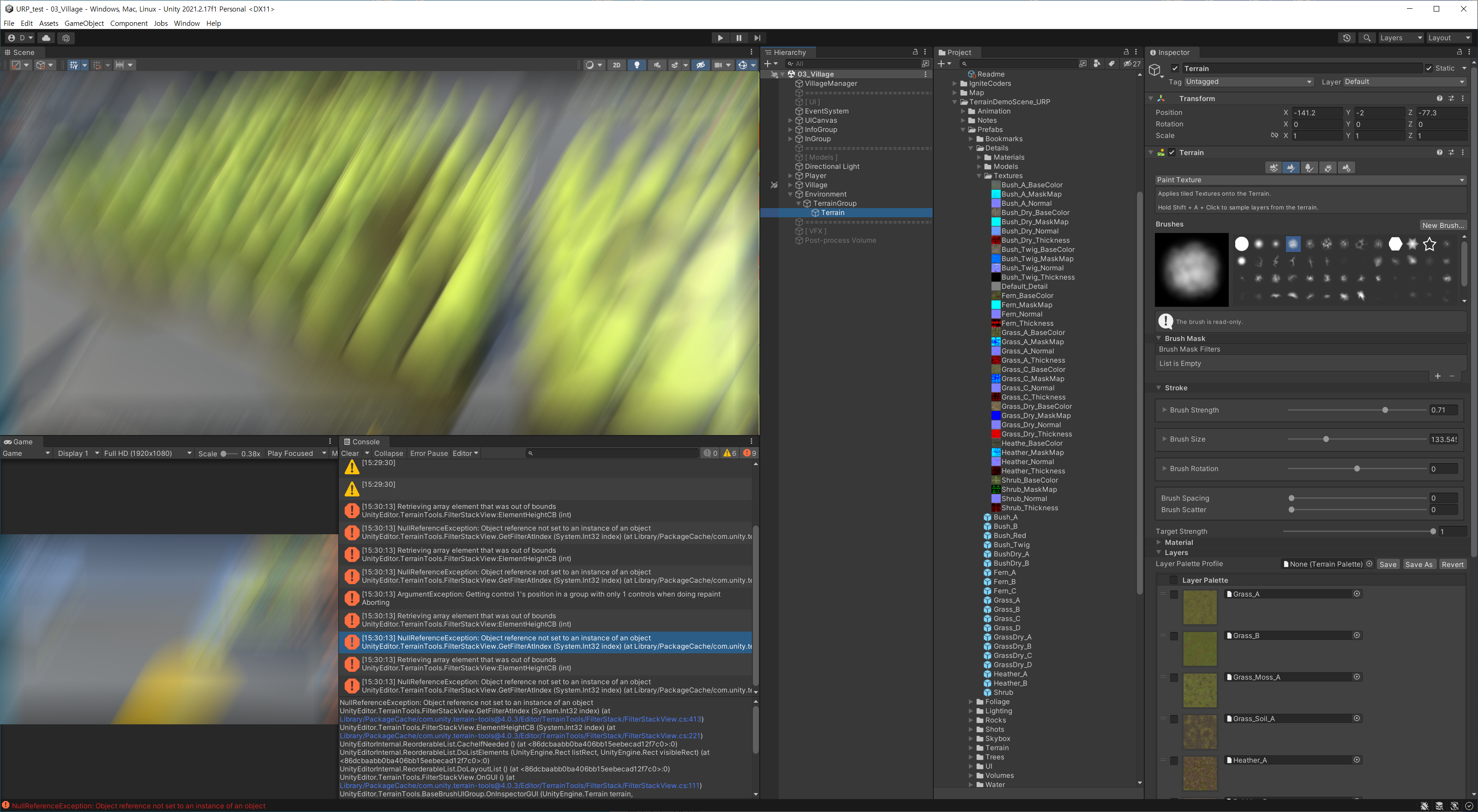Clear the console log
Viewport: 1478px width, 812px height.
coord(349,453)
